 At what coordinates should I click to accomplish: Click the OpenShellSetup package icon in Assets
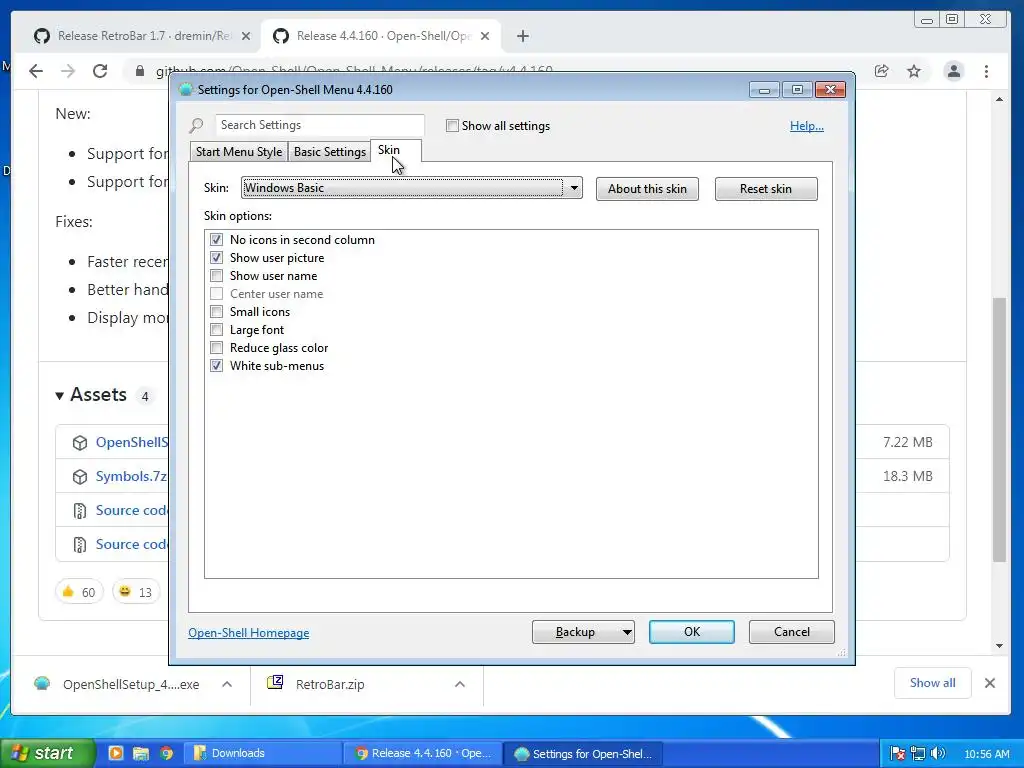pos(80,443)
